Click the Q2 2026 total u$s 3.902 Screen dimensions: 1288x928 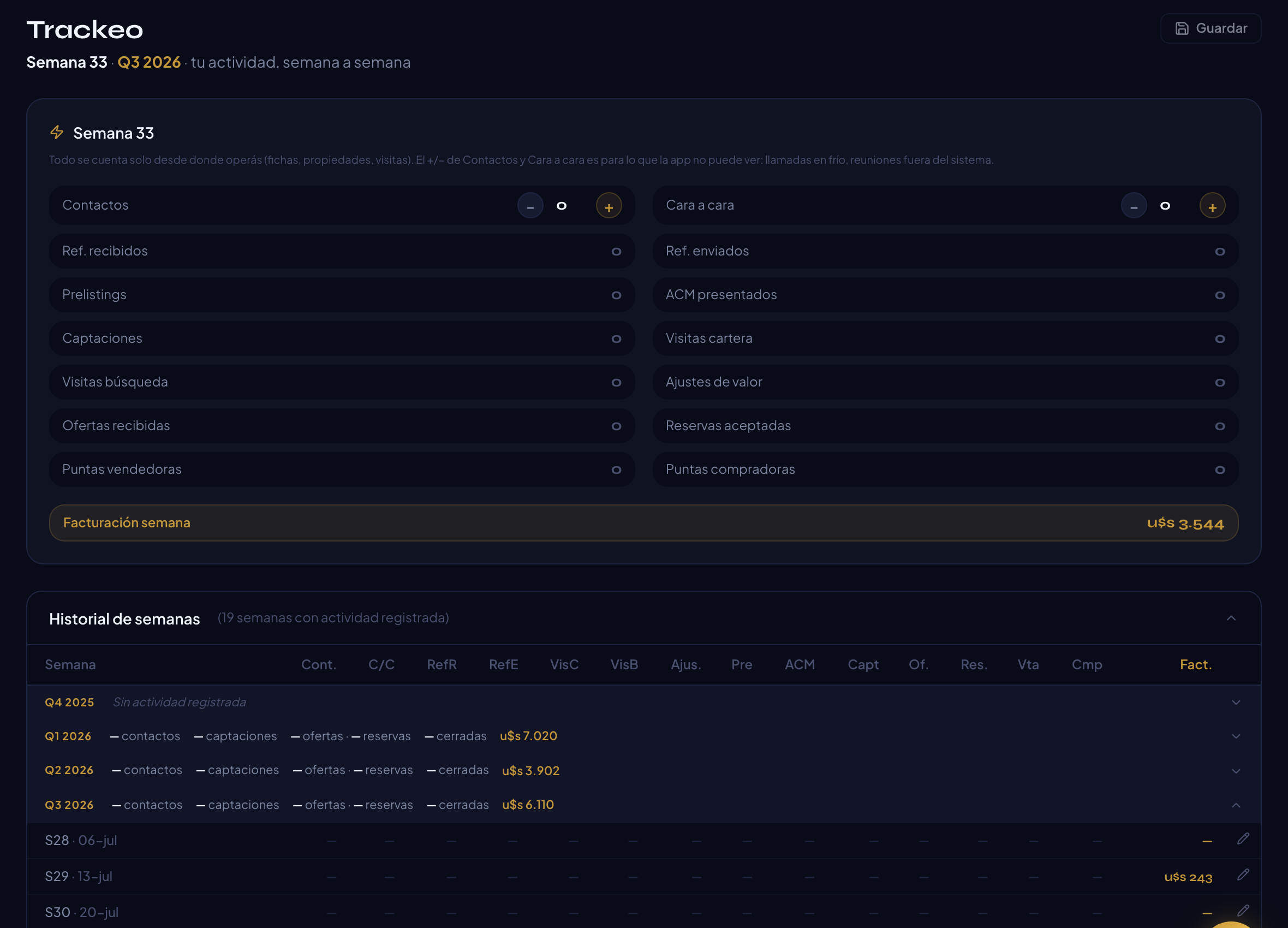(x=531, y=771)
